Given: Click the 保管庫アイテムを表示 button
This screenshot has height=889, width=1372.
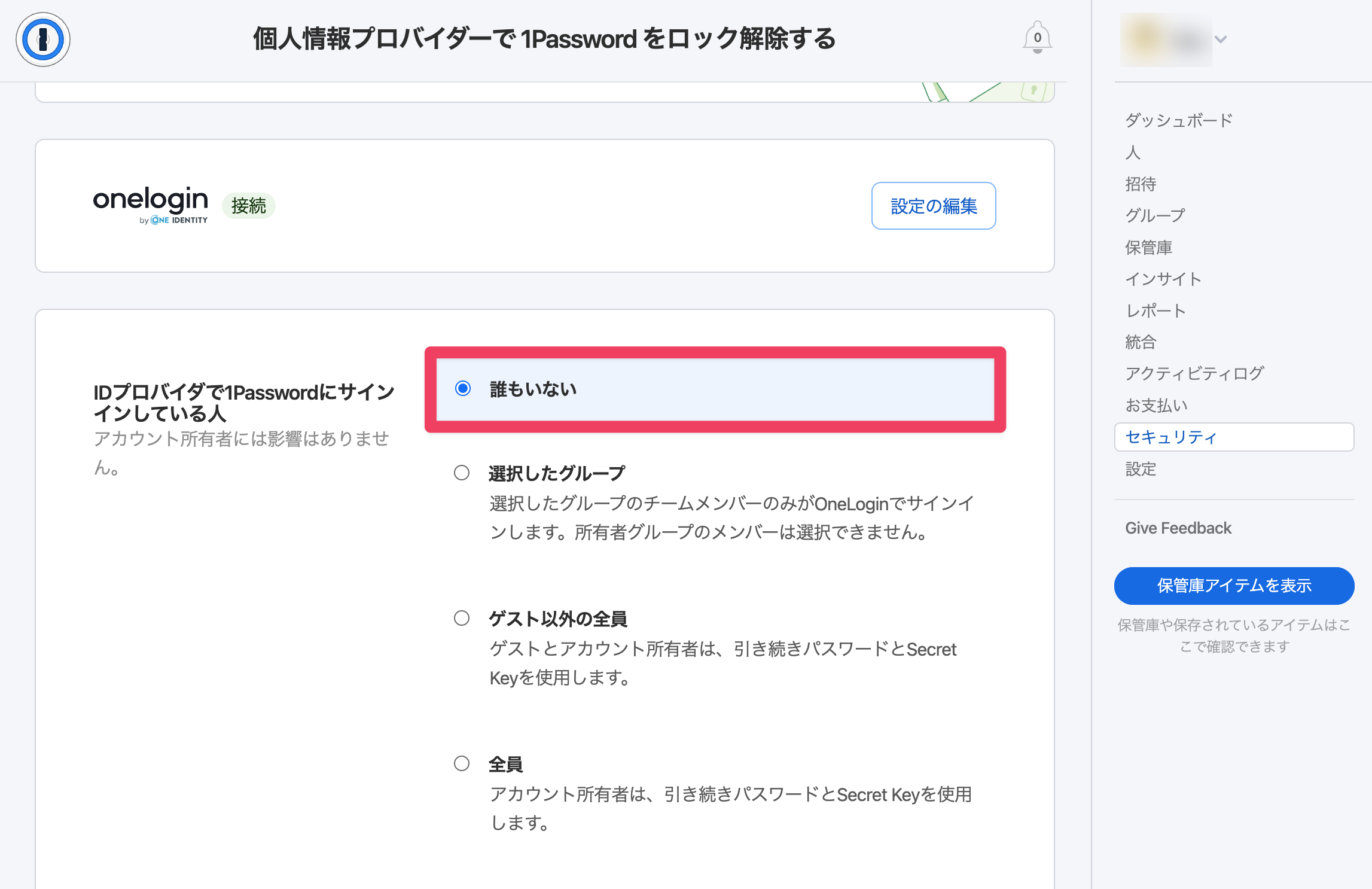Looking at the screenshot, I should pyautogui.click(x=1234, y=586).
